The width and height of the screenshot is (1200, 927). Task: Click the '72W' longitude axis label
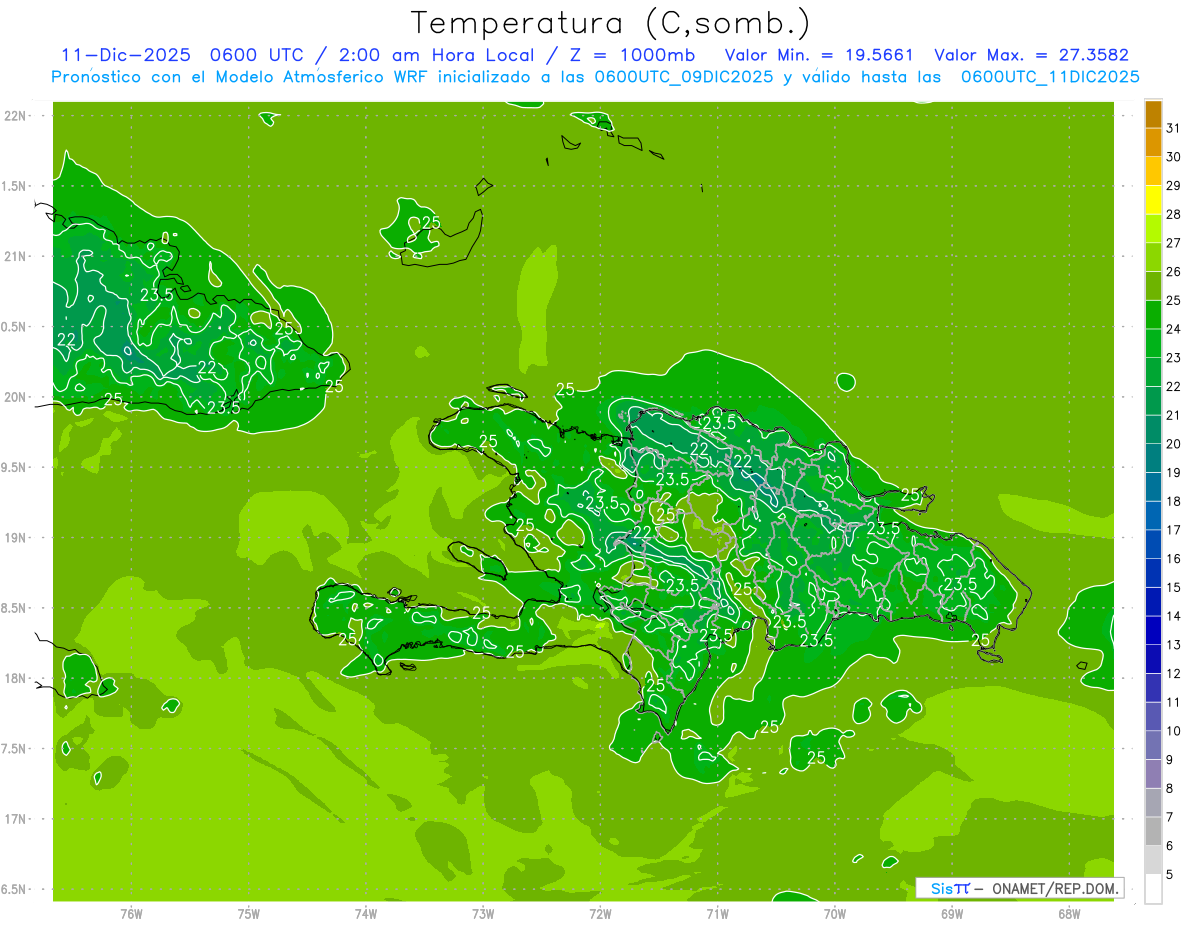pyautogui.click(x=600, y=914)
